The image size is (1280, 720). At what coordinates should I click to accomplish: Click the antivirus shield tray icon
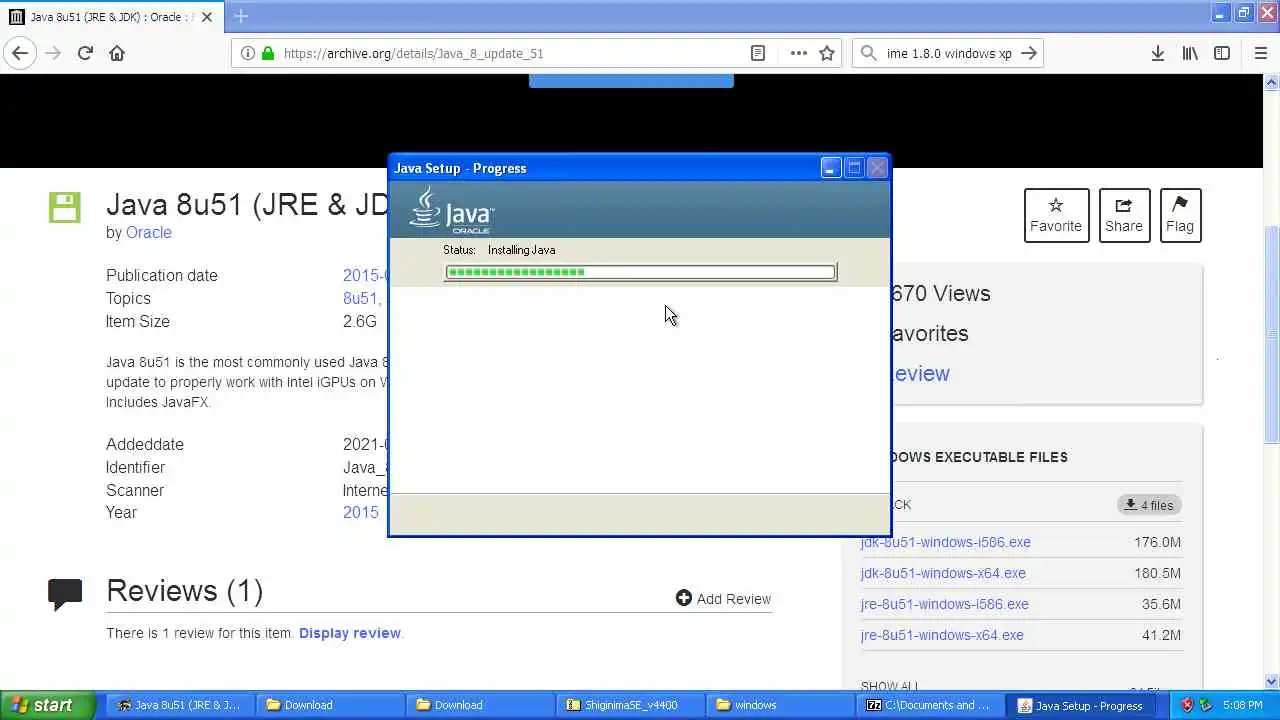tap(1187, 705)
